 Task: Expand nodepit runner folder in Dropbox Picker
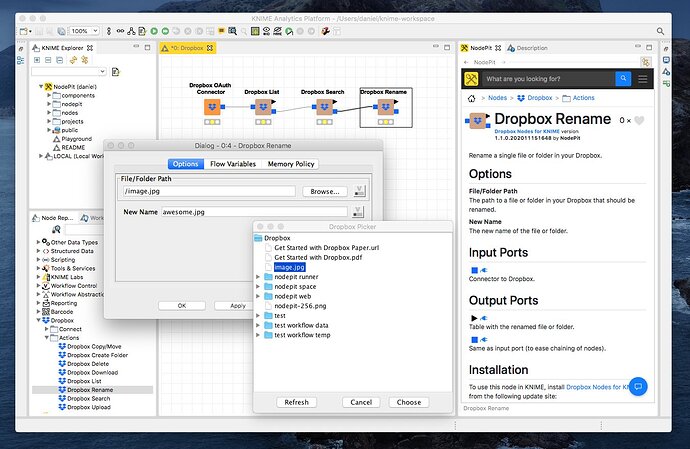pos(258,277)
